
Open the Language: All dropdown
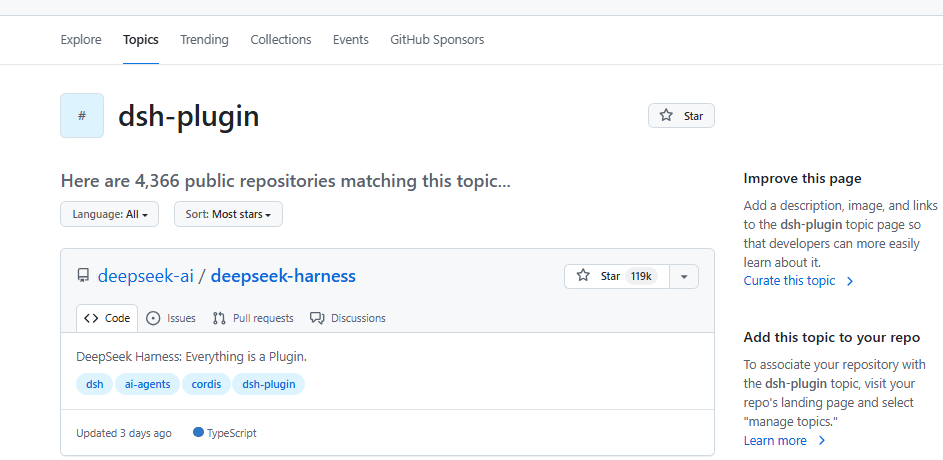(109, 214)
